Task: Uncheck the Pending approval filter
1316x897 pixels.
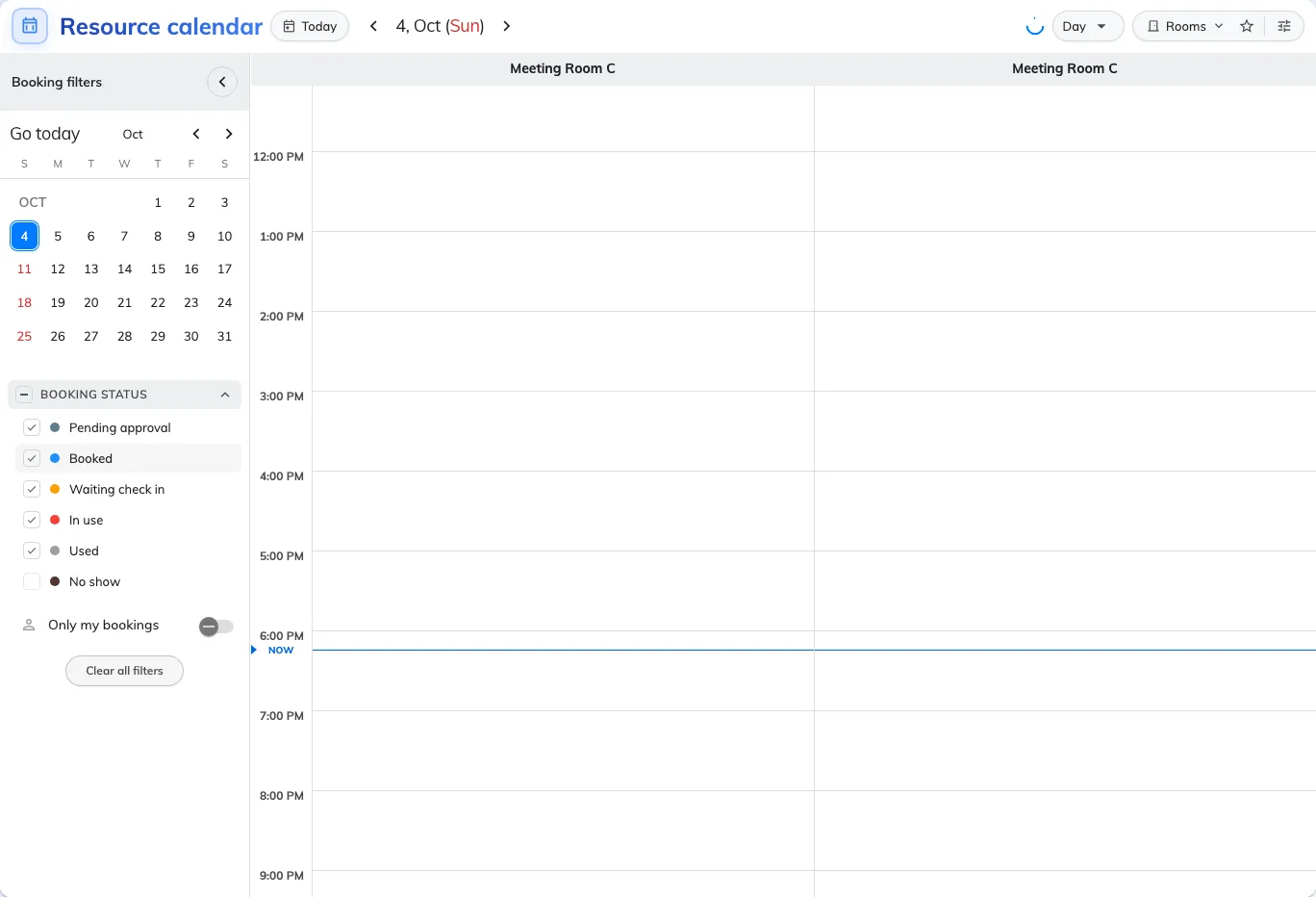Action: point(32,427)
